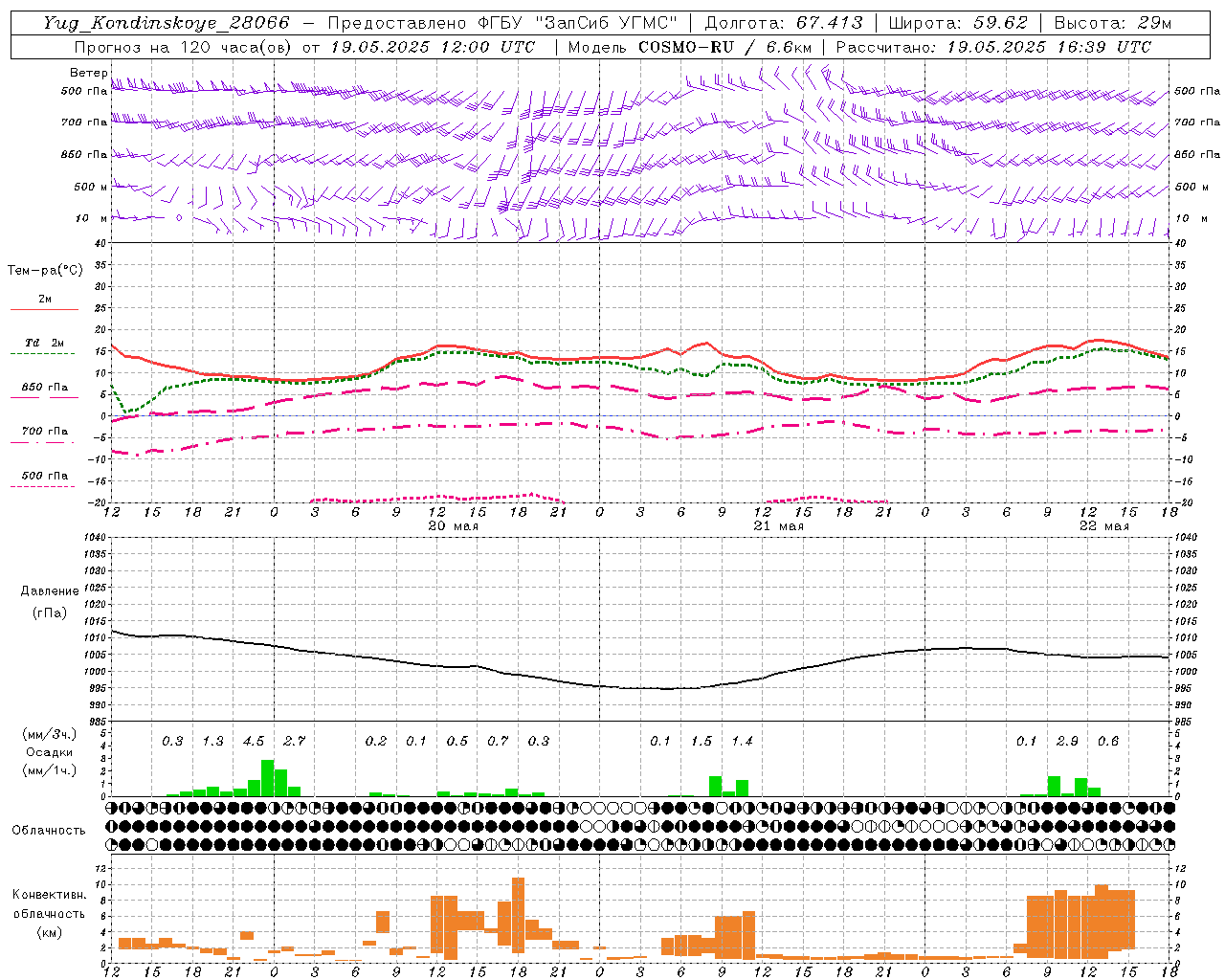Select the Облачность cloud cover label
Image resolution: width=1225 pixels, height=980 pixels.
(49, 831)
